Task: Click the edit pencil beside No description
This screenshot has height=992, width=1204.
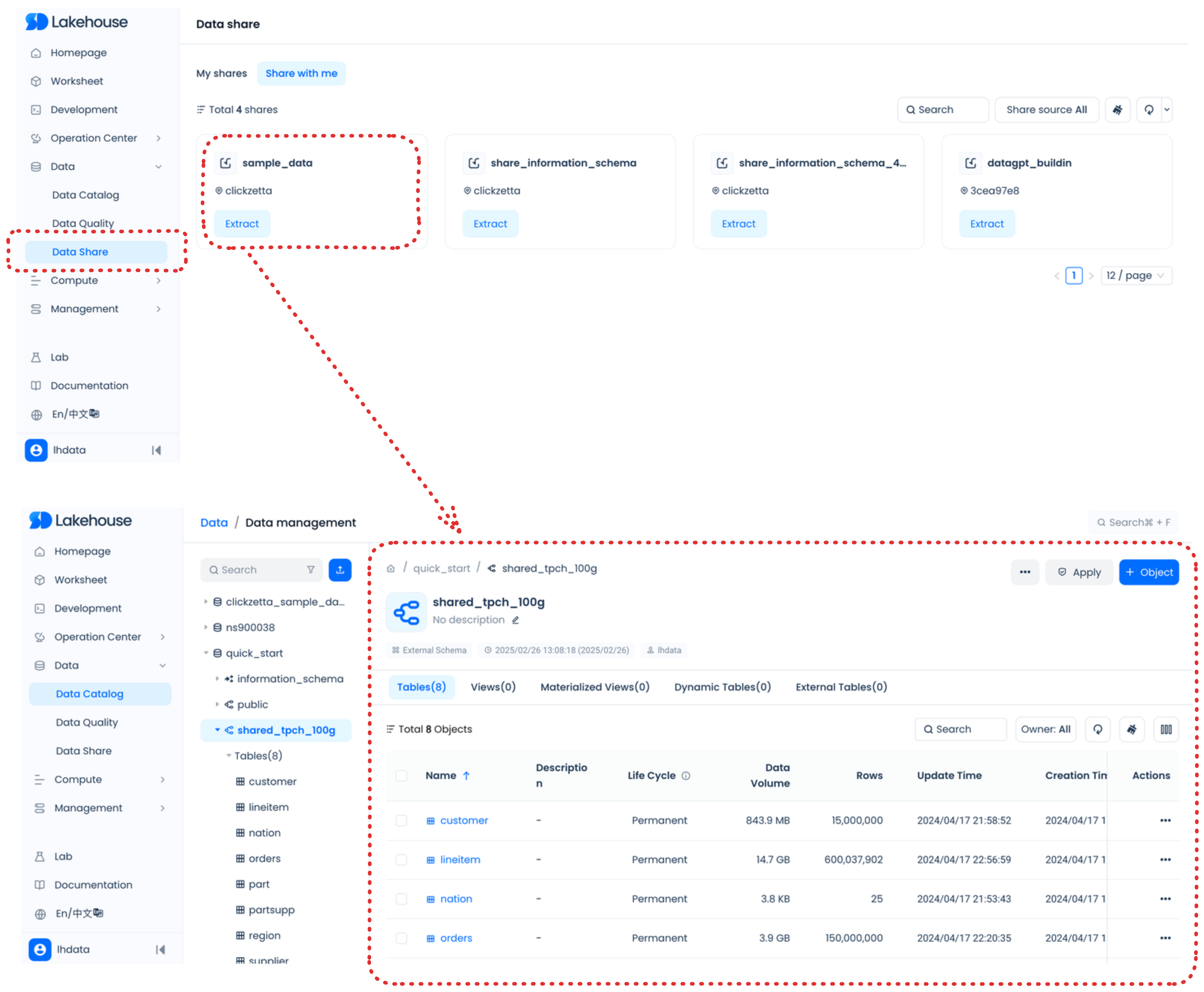Action: tap(515, 620)
